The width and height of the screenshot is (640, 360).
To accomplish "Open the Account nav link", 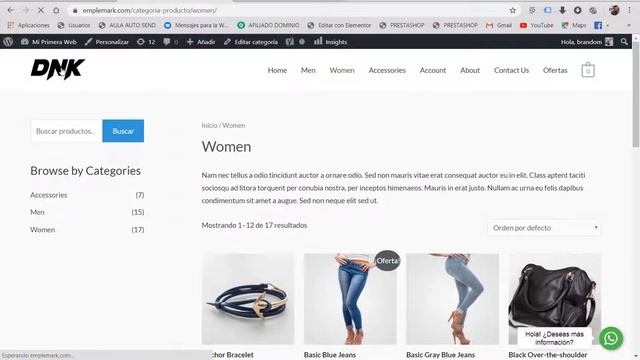I will point(433,70).
